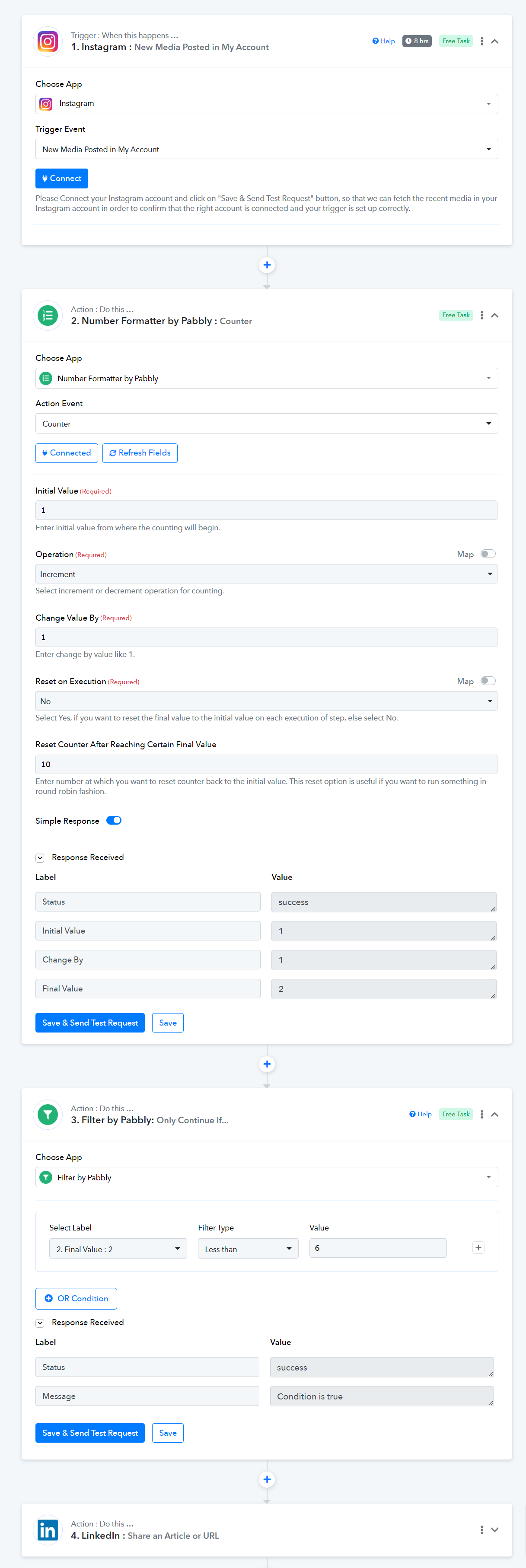Open the three-dot menu on the Instagram step

481,41
